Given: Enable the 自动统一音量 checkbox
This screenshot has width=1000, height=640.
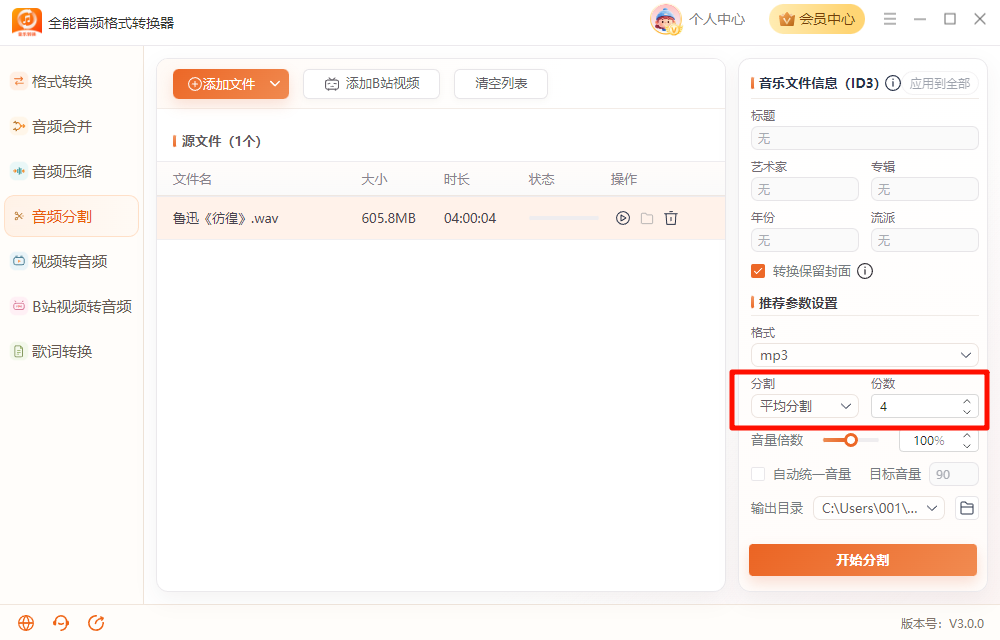Looking at the screenshot, I should click(758, 474).
